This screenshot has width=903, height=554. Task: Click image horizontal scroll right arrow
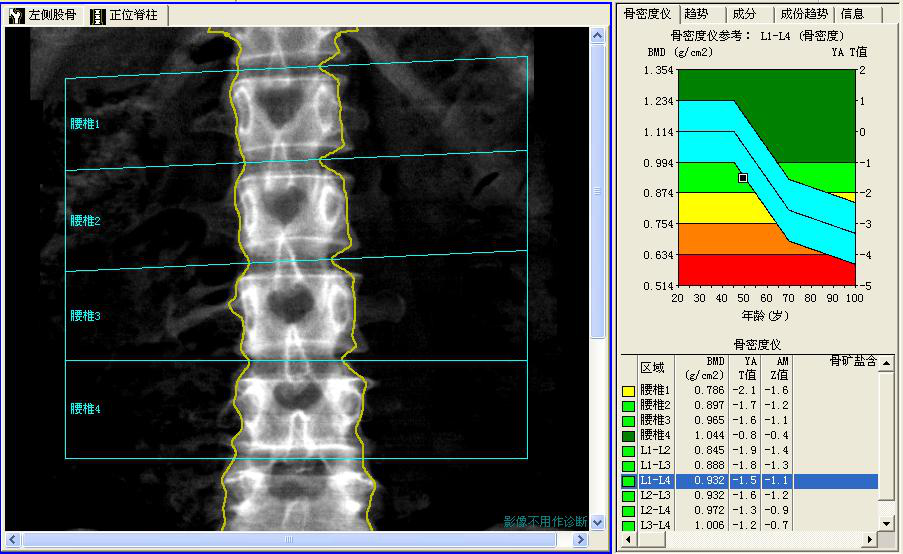point(580,540)
